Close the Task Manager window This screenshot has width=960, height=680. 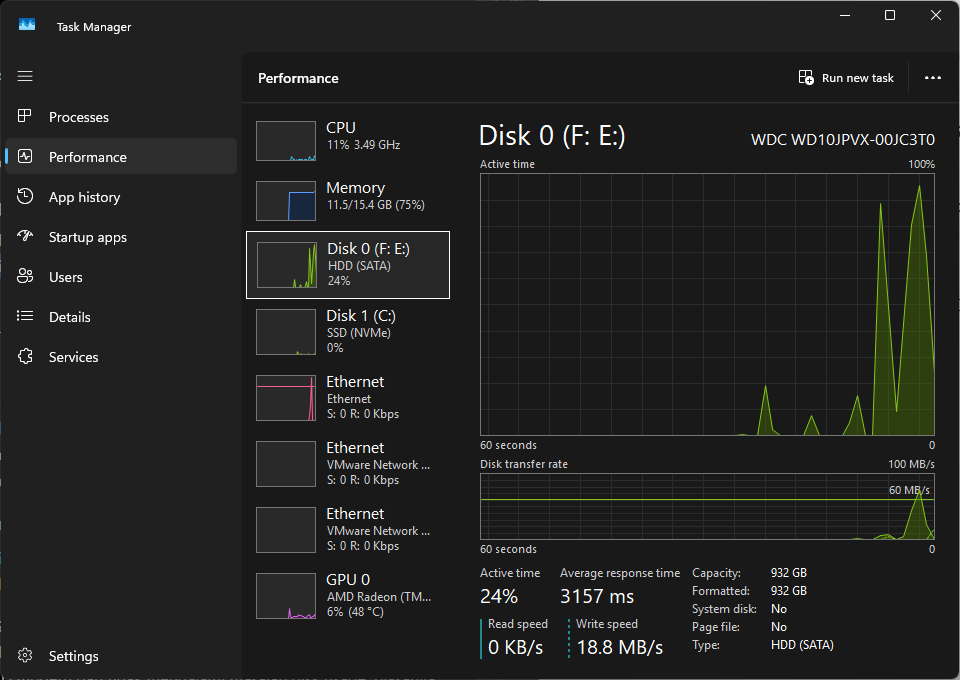pos(936,15)
